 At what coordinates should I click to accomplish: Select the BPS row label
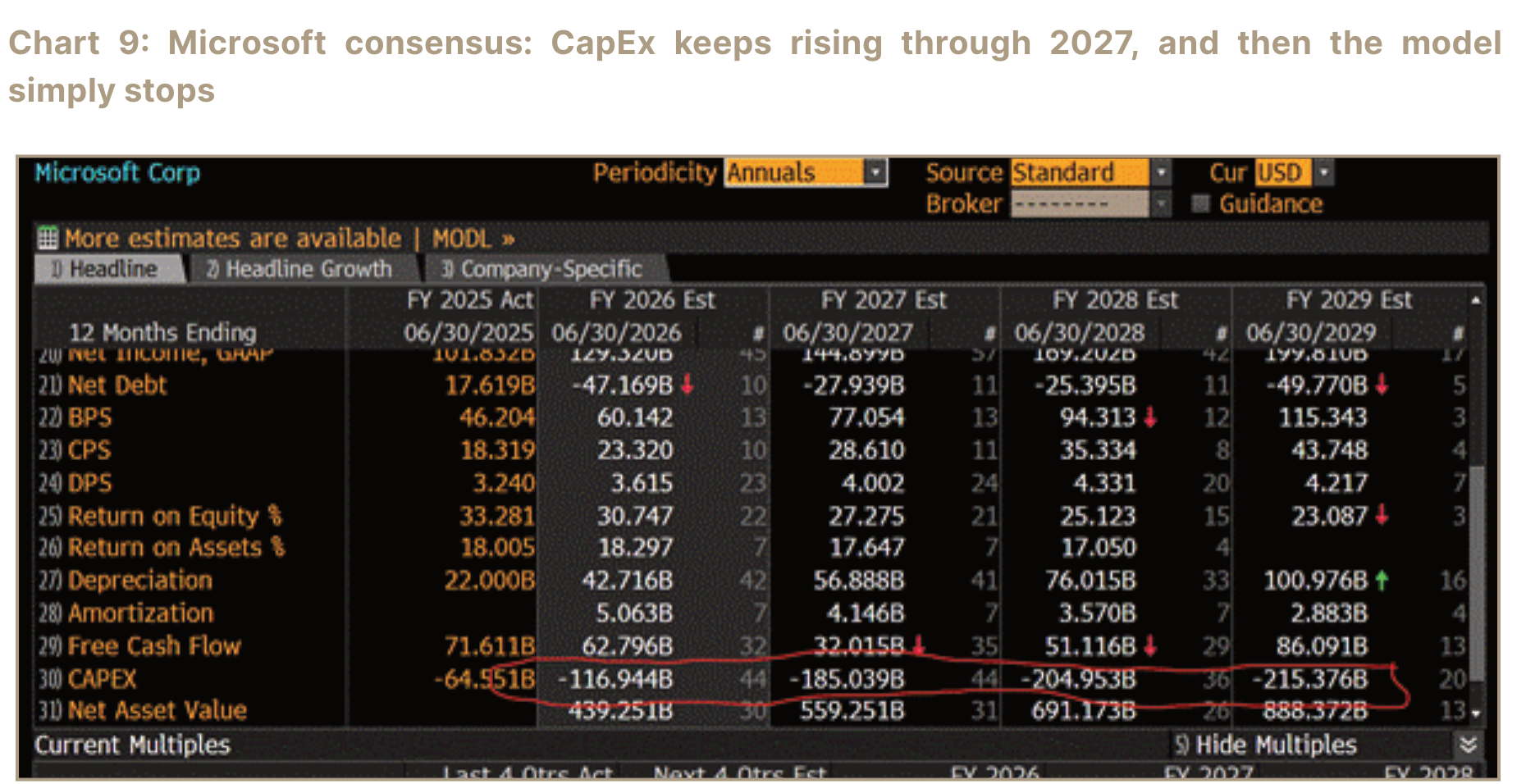click(89, 418)
